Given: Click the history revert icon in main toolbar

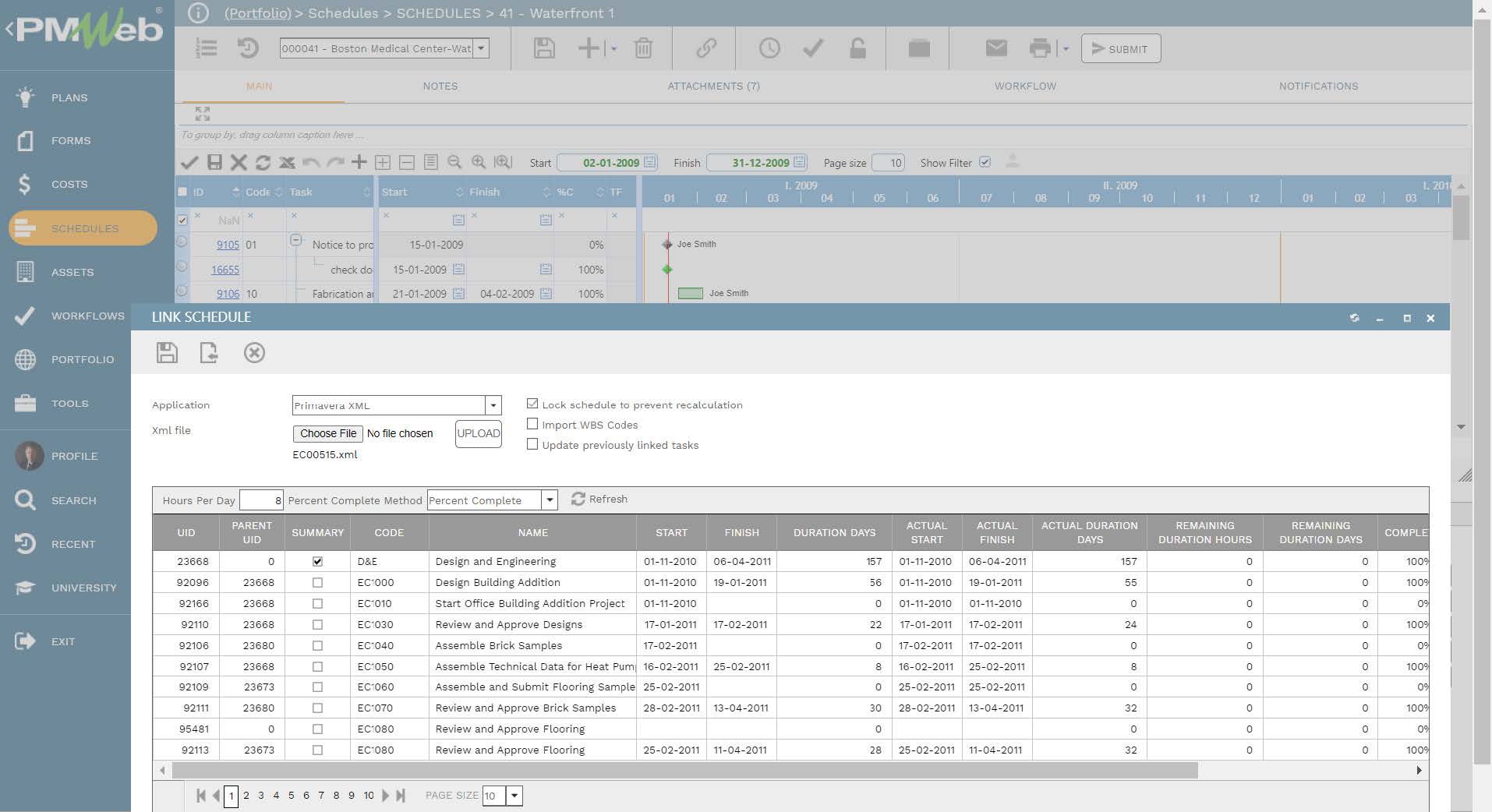Looking at the screenshot, I should coord(248,48).
